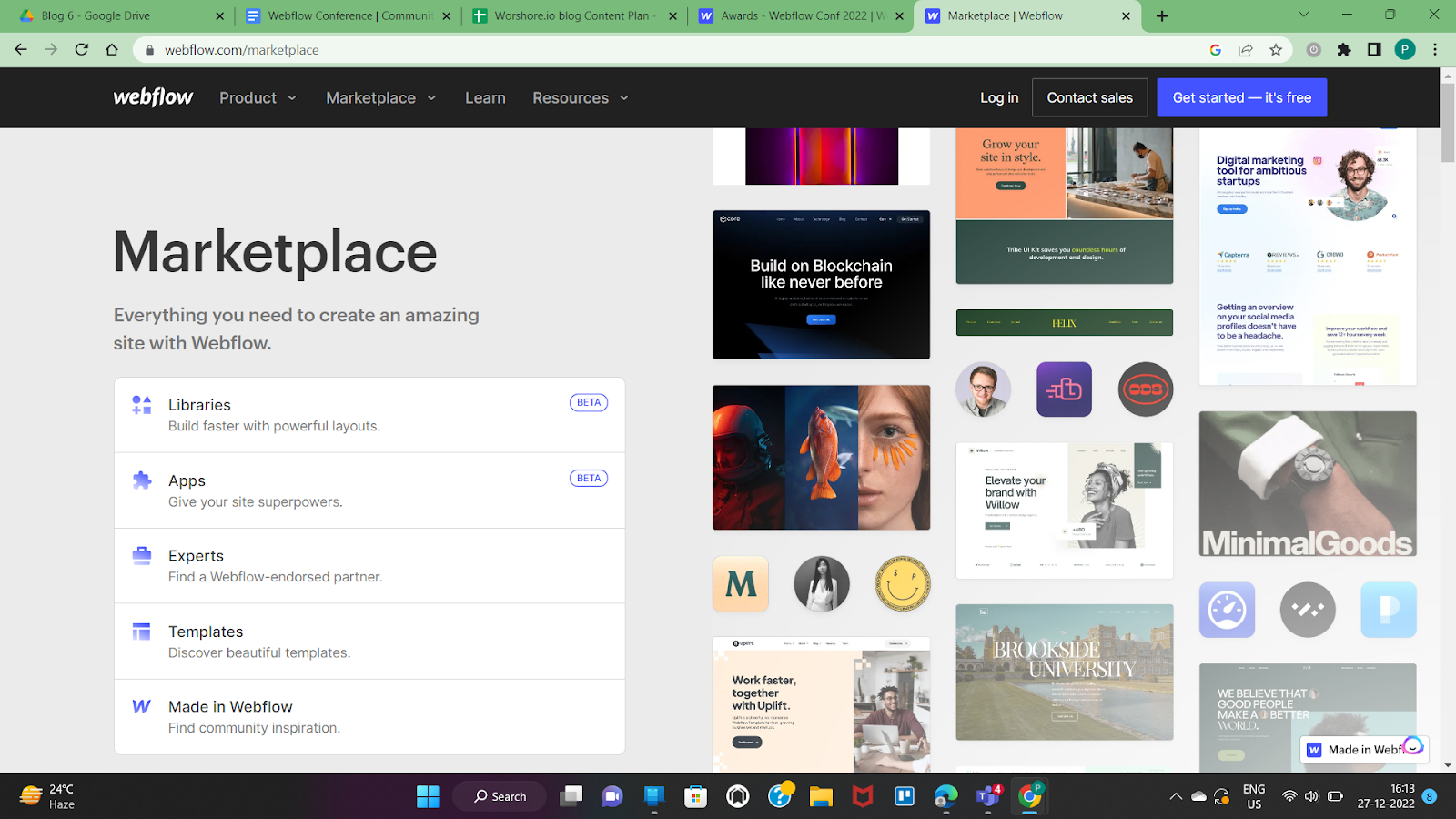
Task: Click the Experts briefcase icon
Action: (x=142, y=555)
